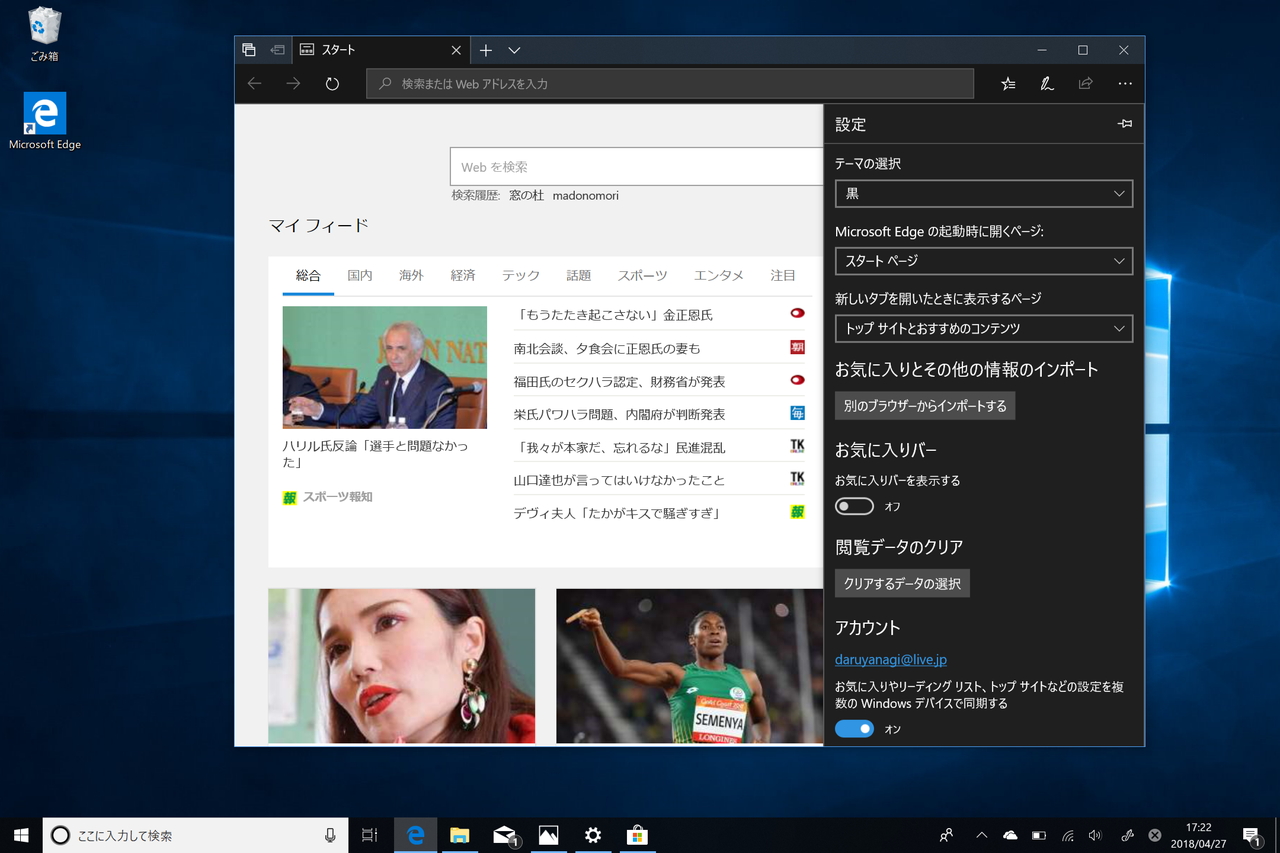Screen dimensions: 1280x853
Task: Open the Edge startup page dropdown
Action: pos(983,261)
